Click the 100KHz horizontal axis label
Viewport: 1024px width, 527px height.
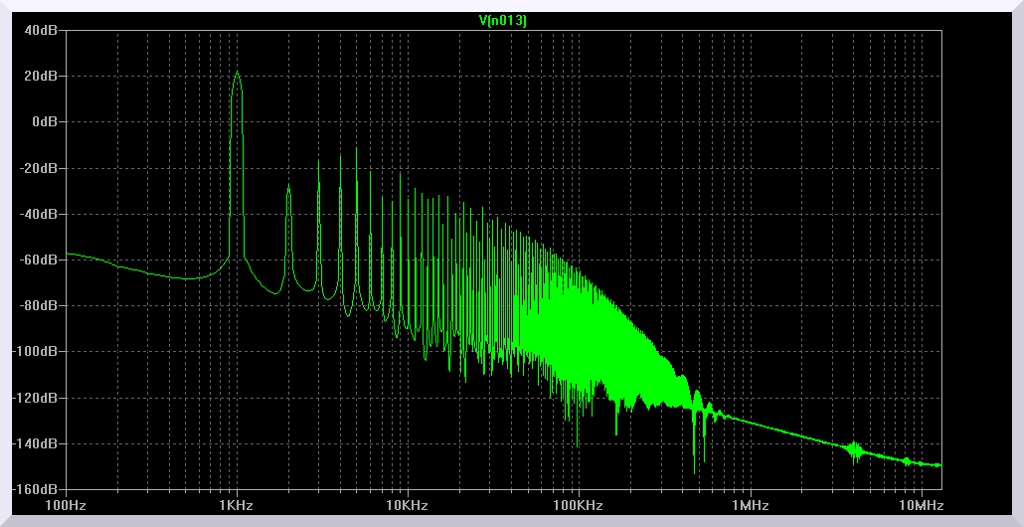[x=578, y=506]
